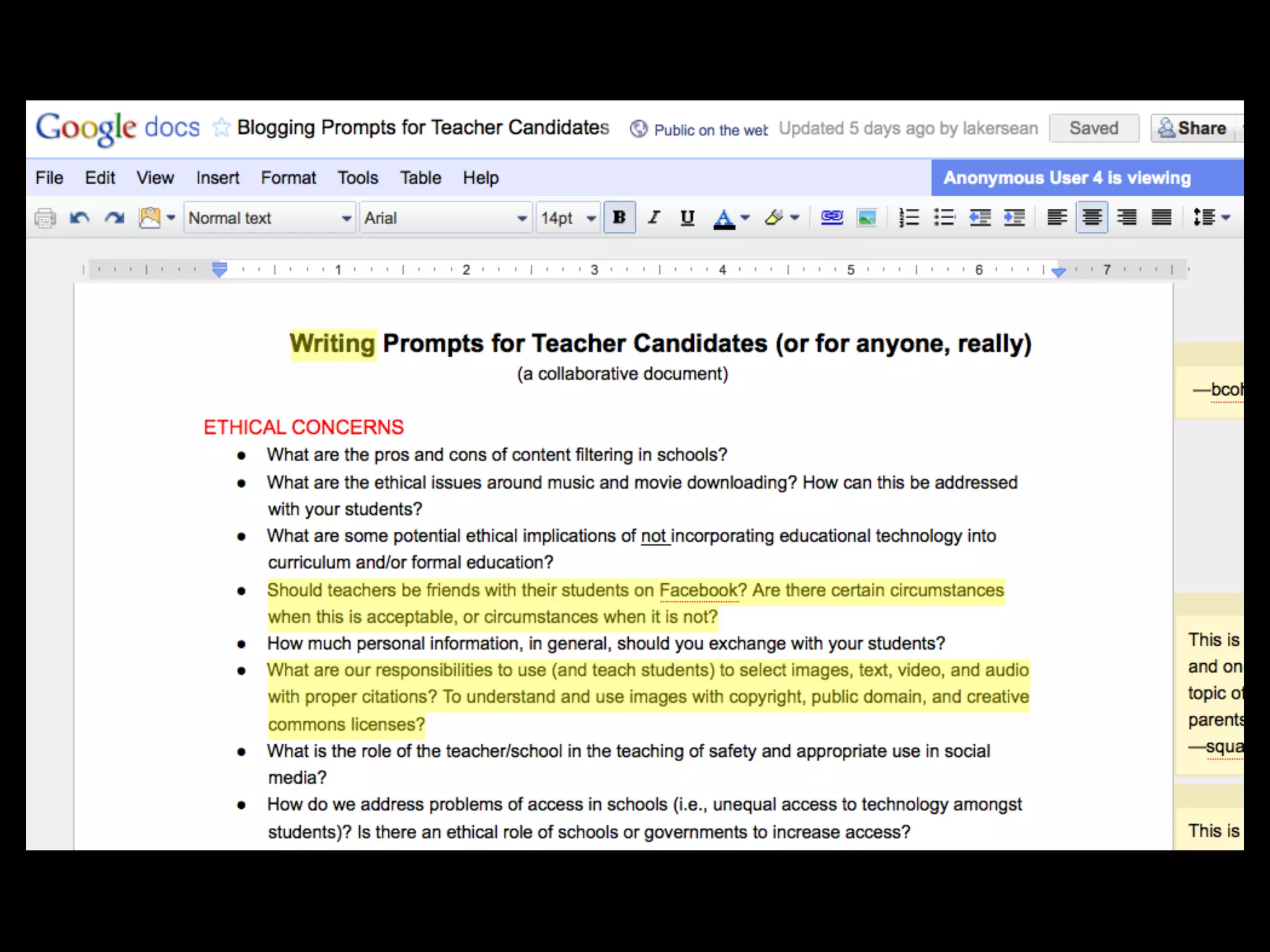
Task: Click the print icon in toolbar
Action: pos(45,218)
